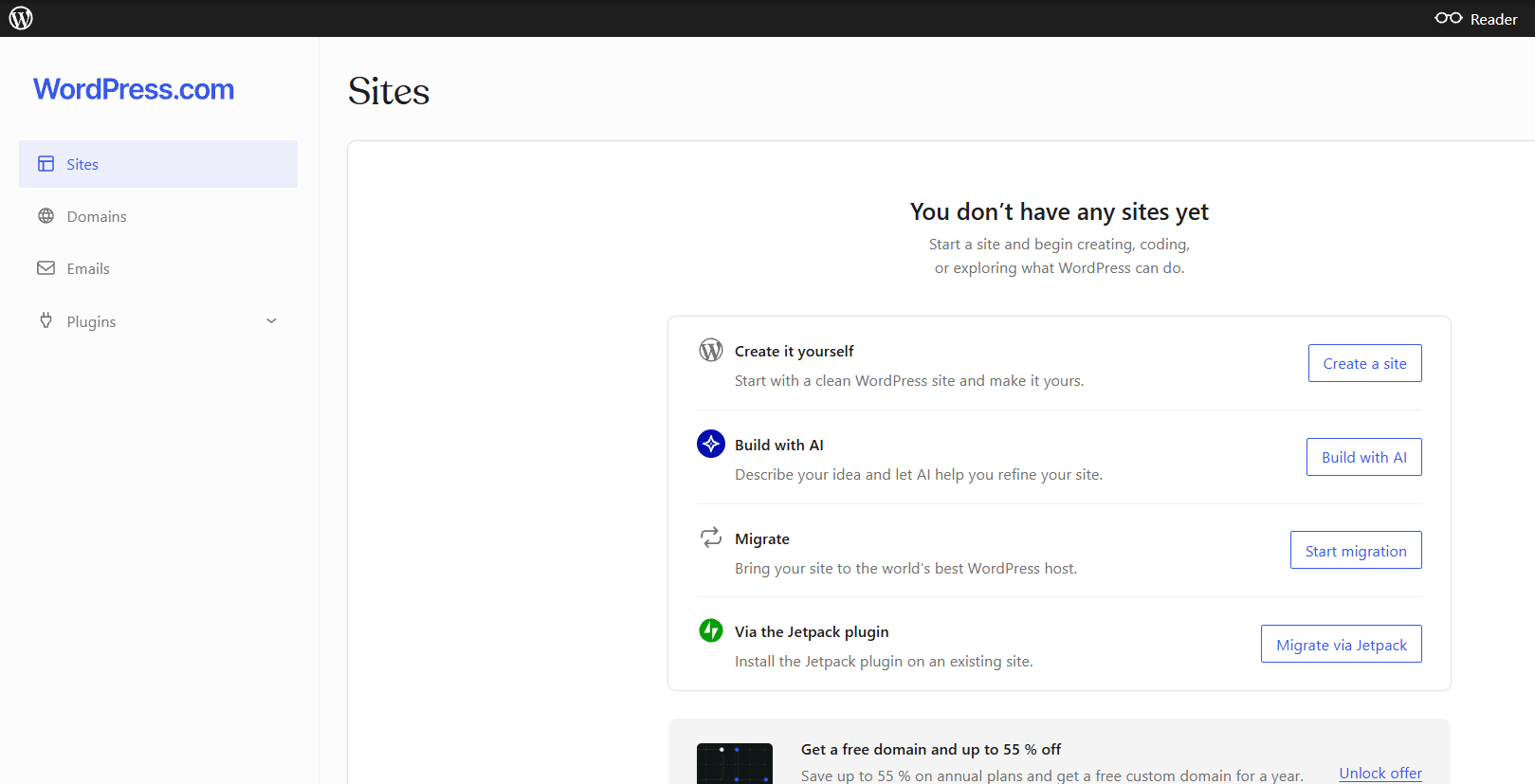The image size is (1535, 784).
Task: Click the 'Via the Jetpack plugin' heading
Action: point(812,631)
